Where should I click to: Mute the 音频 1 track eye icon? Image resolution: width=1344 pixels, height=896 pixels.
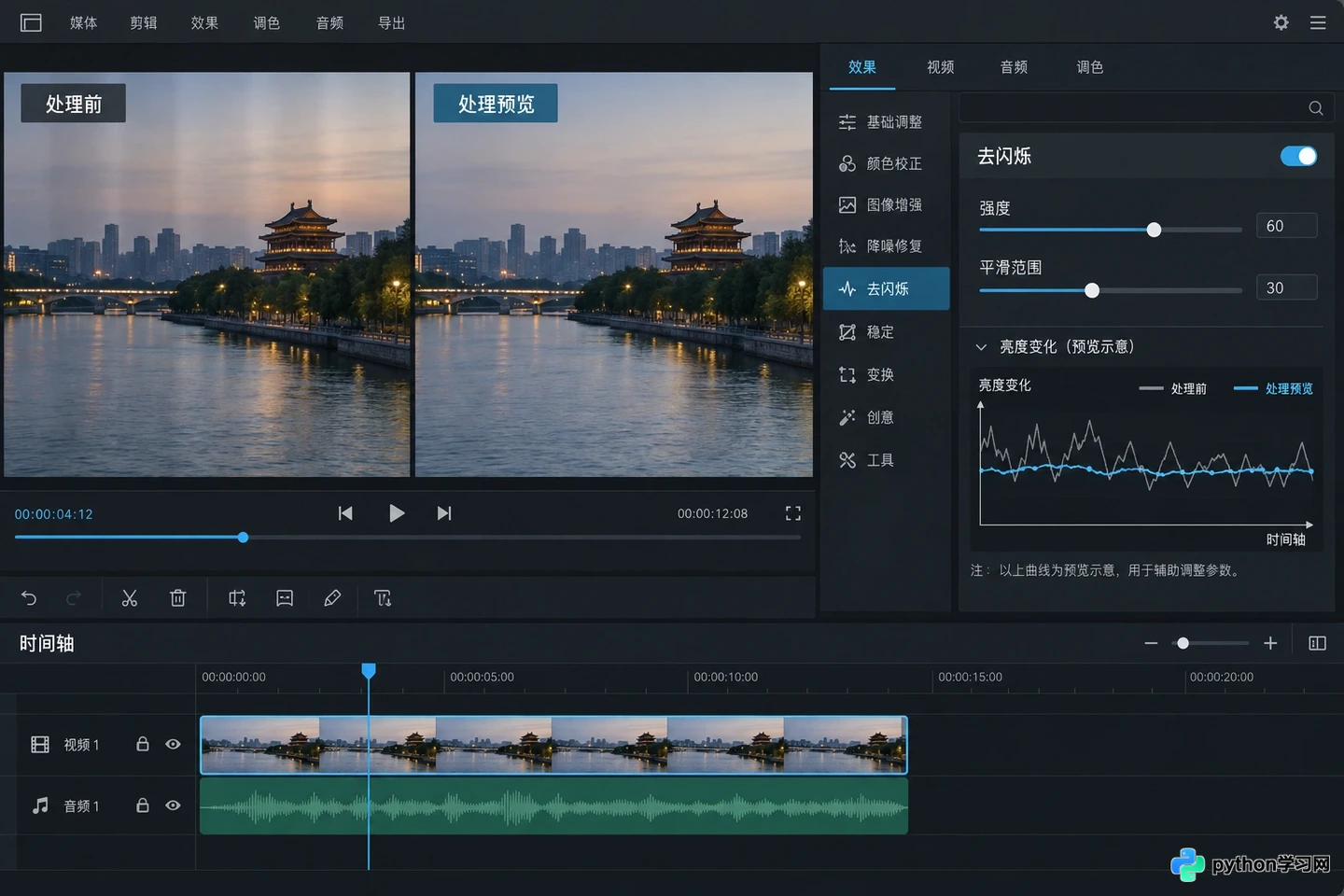[x=173, y=805]
